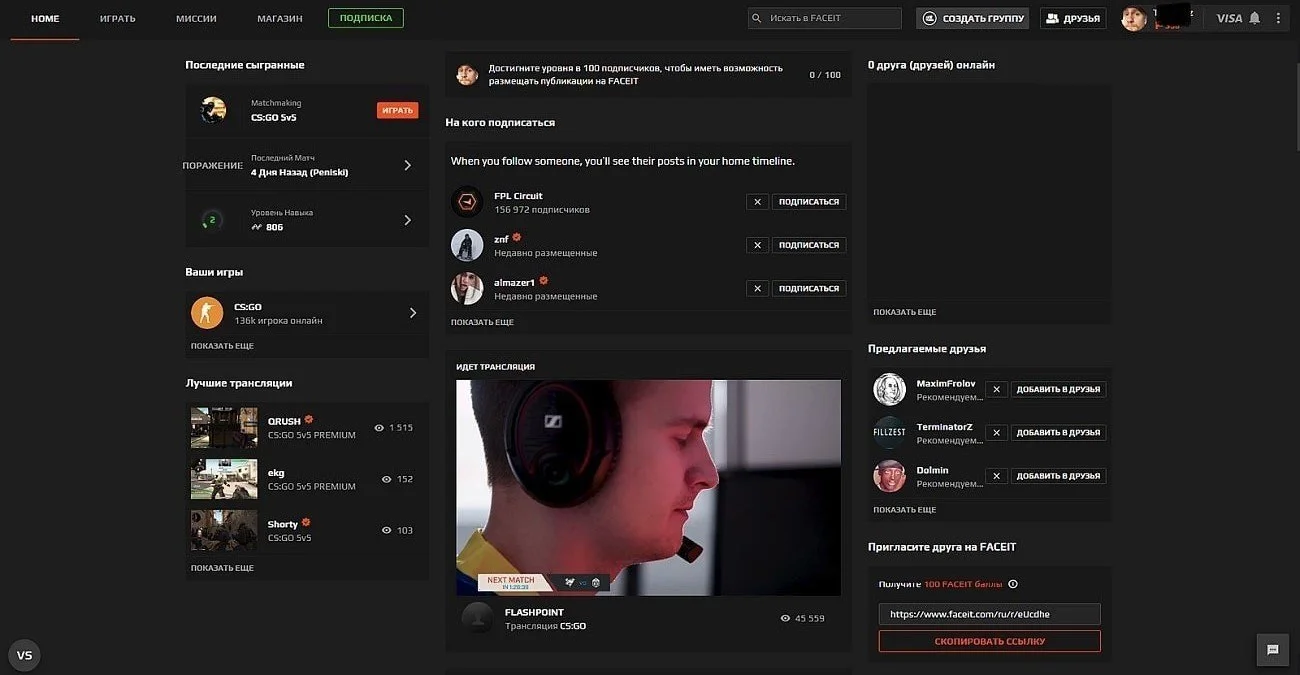Expand CS:GO game row chevron
Viewport: 1300px width, 675px height.
(413, 313)
